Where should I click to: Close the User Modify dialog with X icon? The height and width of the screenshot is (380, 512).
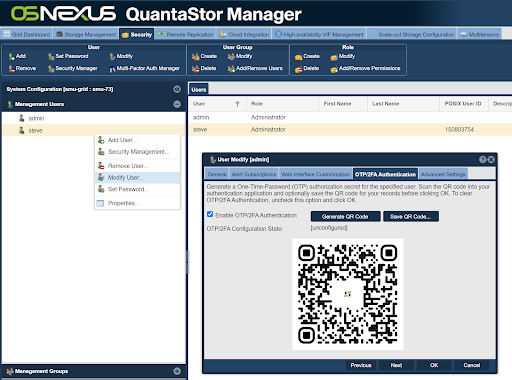[x=491, y=160]
